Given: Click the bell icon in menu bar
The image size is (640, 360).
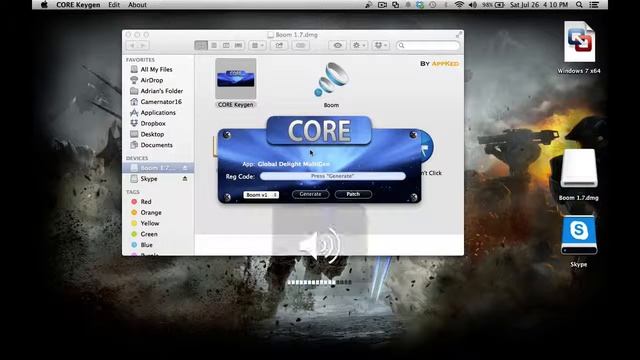Looking at the screenshot, I should pos(408,5).
